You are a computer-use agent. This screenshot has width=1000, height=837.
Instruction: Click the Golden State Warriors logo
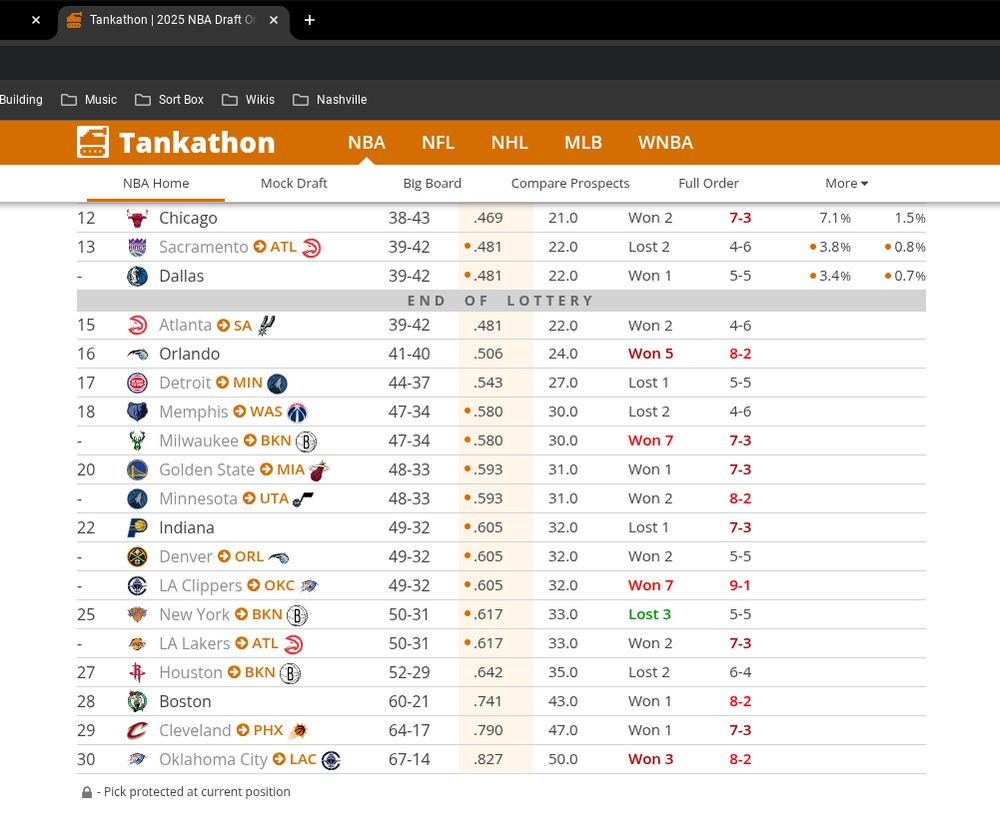(137, 470)
